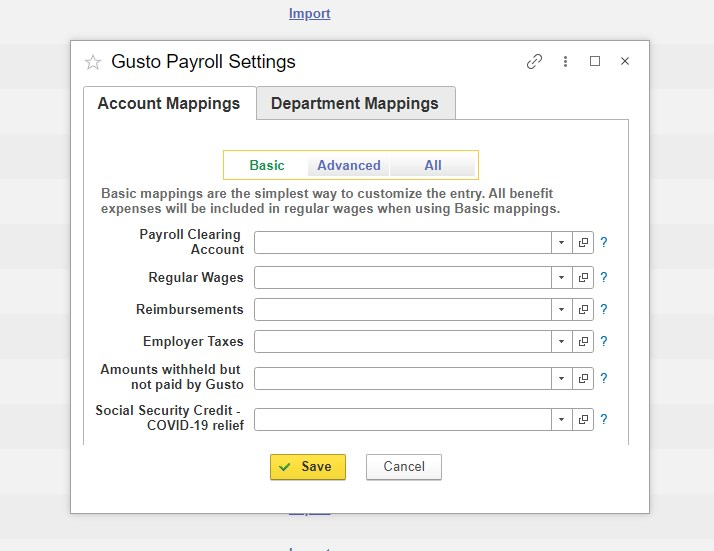The width and height of the screenshot is (714, 551).
Task: Follow the Import link above the dialog
Action: [310, 14]
